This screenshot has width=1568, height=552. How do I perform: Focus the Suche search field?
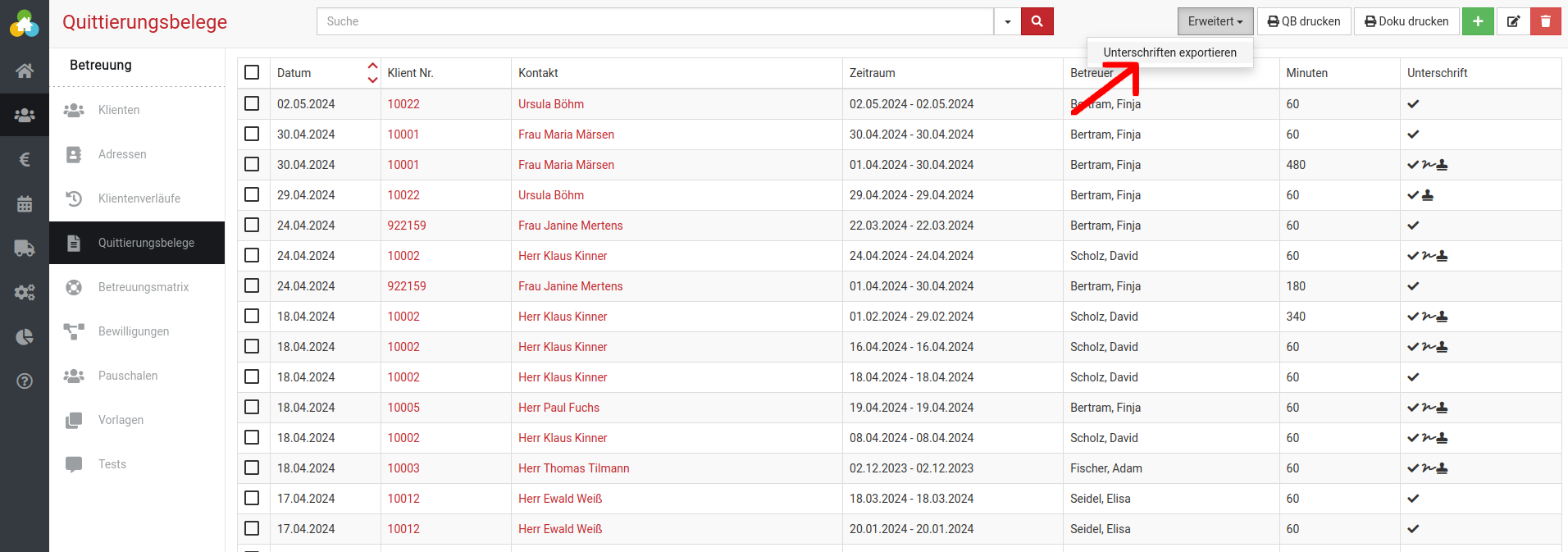[x=654, y=21]
